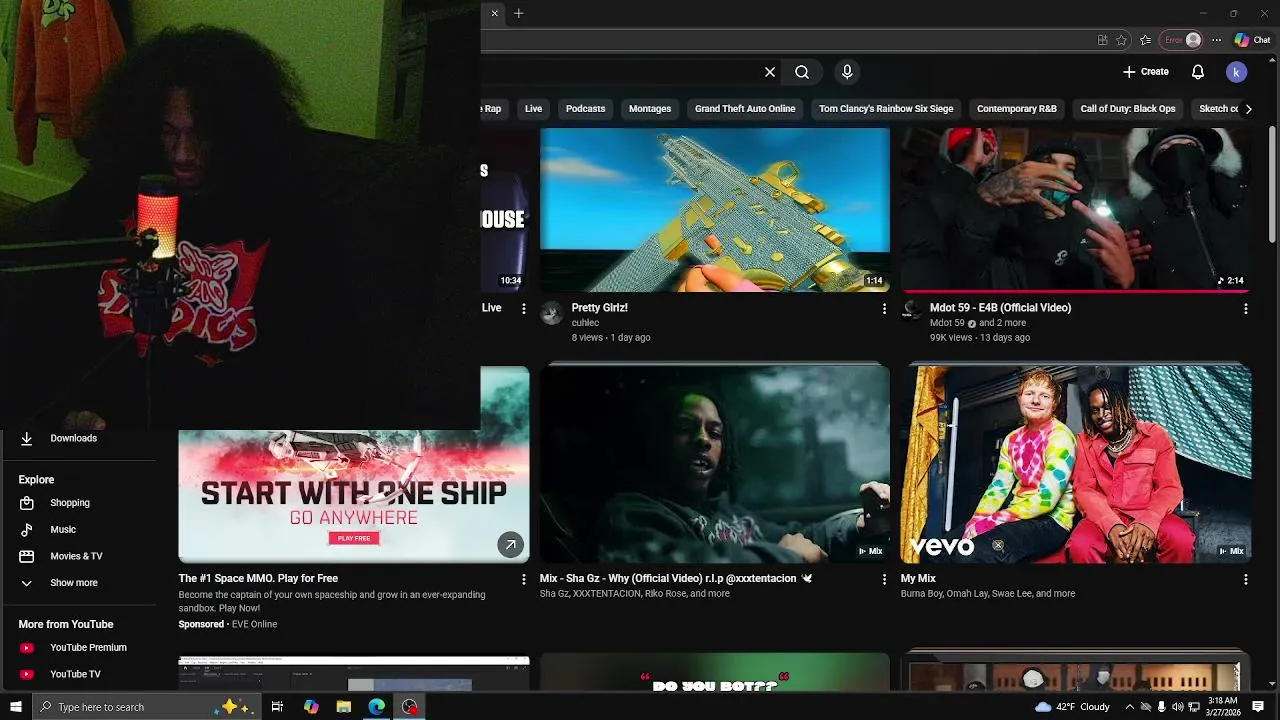Click the YouTube search magnifier button

point(802,72)
